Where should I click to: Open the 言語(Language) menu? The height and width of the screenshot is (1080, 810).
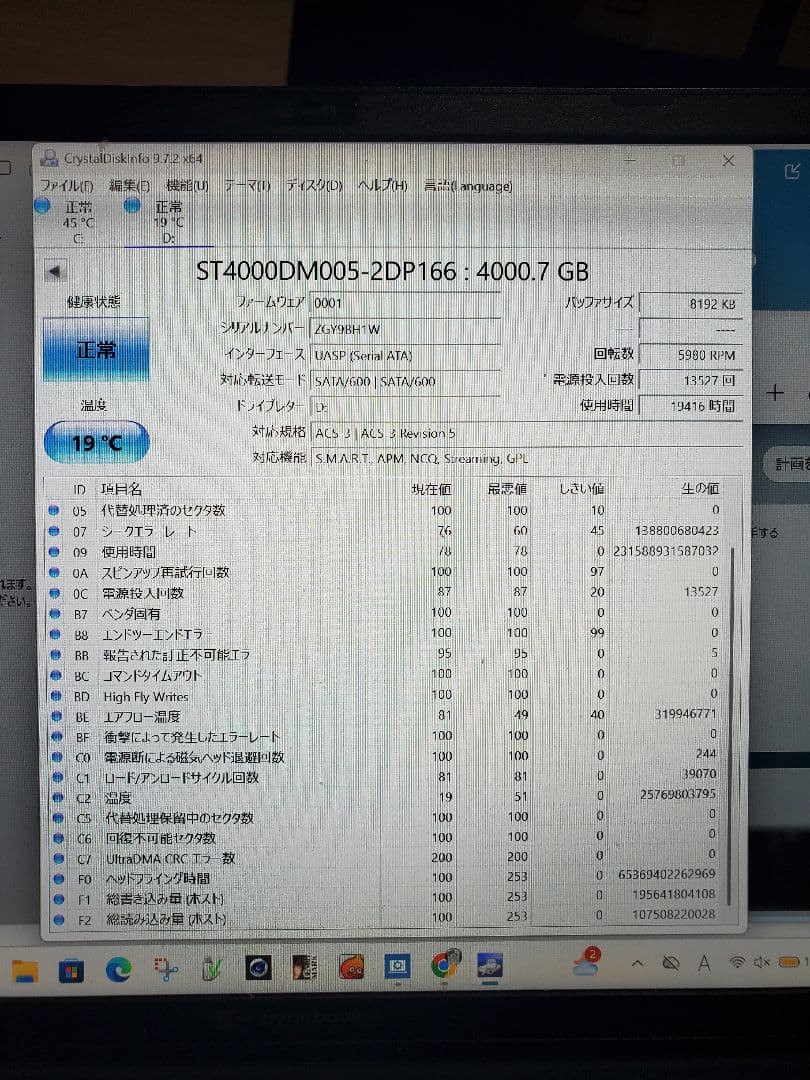tap(468, 185)
